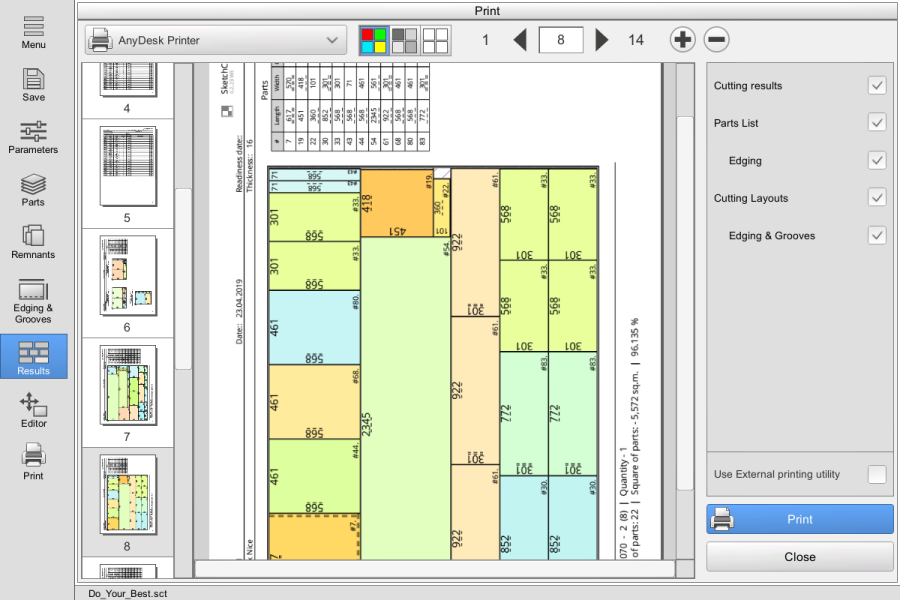This screenshot has height=600, width=900.
Task: Open Edging & Grooves in the sidebar
Action: (x=33, y=301)
